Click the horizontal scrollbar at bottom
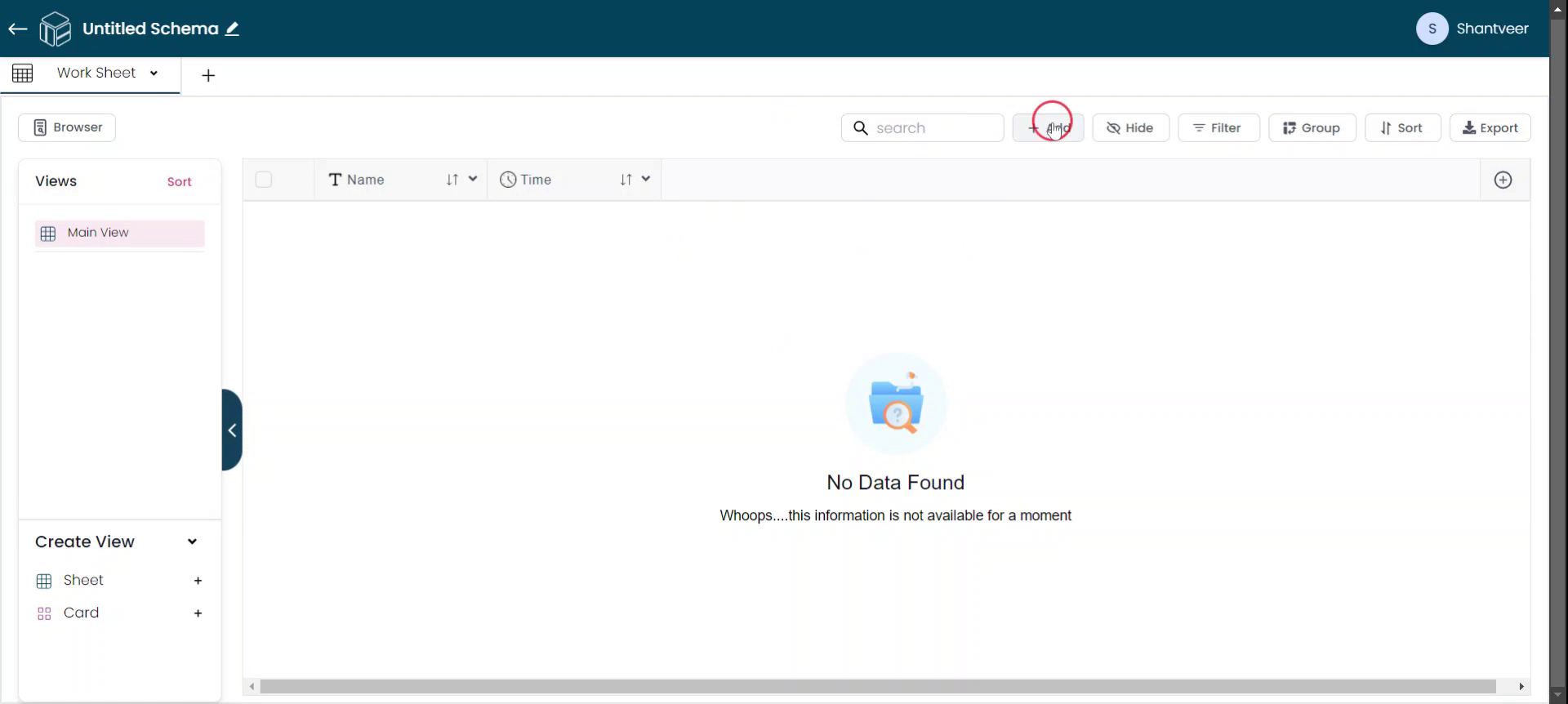 tap(877, 687)
